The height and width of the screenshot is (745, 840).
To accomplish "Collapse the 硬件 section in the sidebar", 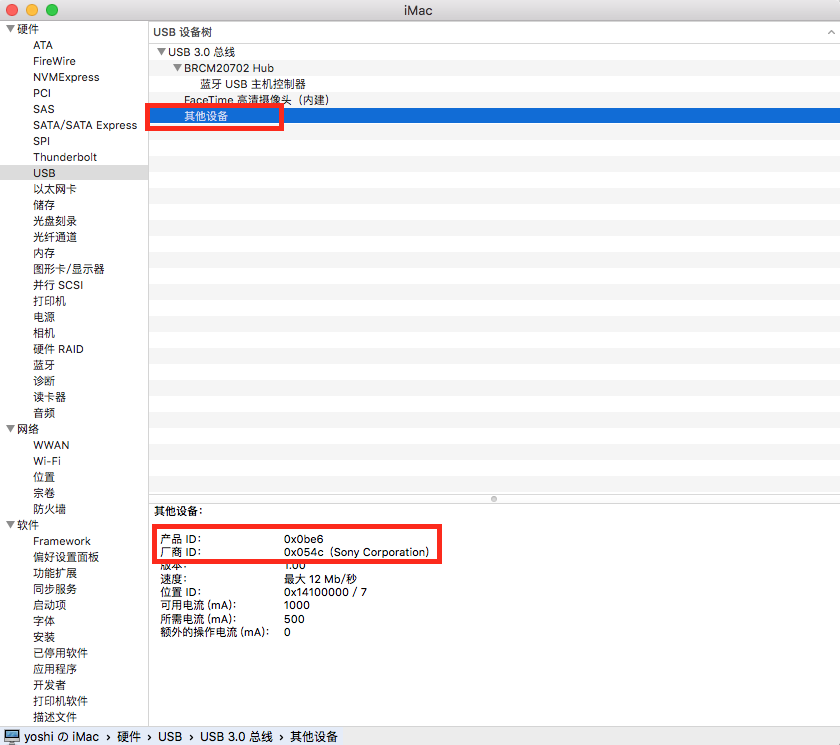I will [x=10, y=29].
